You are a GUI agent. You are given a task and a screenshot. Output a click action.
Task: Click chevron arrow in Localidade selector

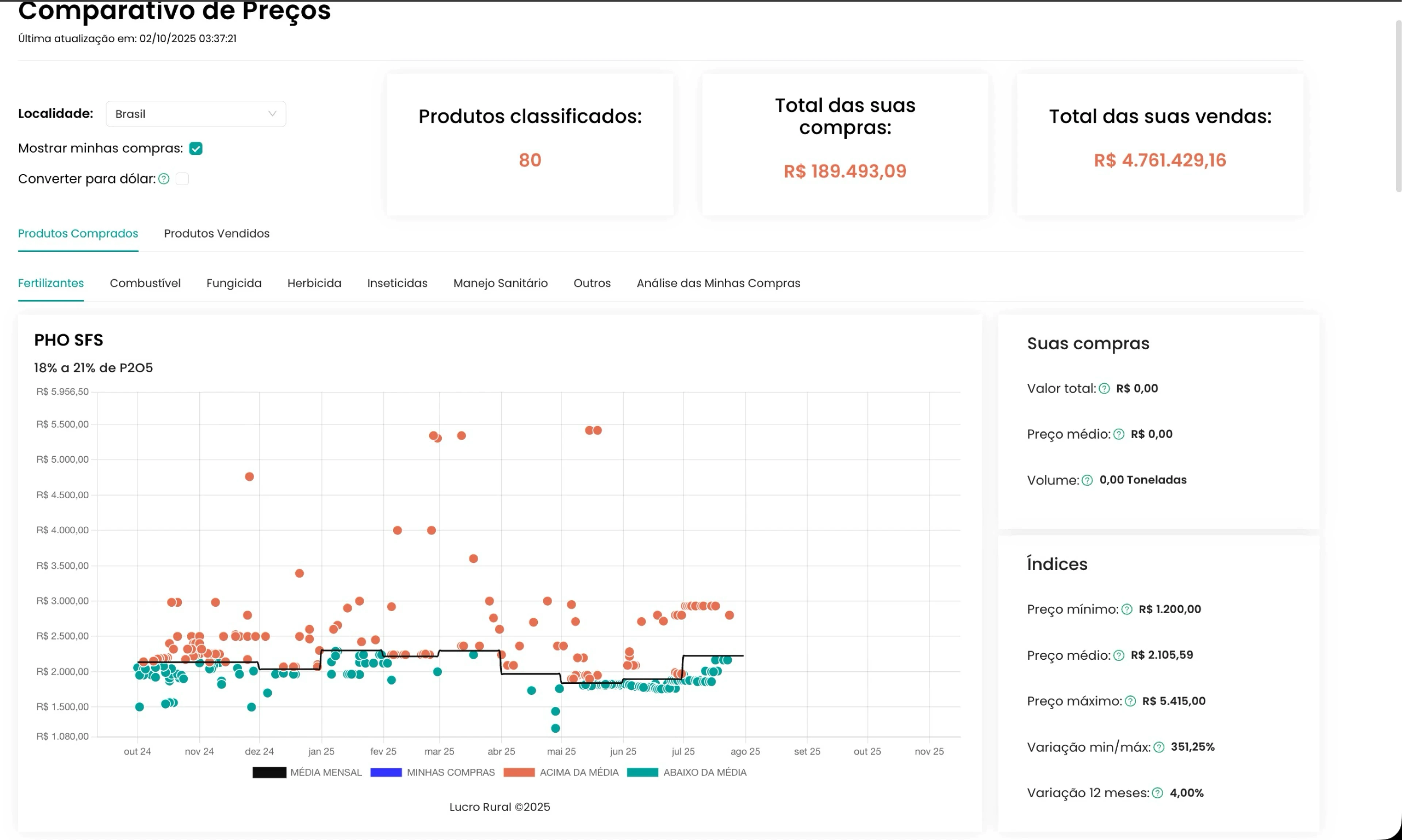(272, 114)
